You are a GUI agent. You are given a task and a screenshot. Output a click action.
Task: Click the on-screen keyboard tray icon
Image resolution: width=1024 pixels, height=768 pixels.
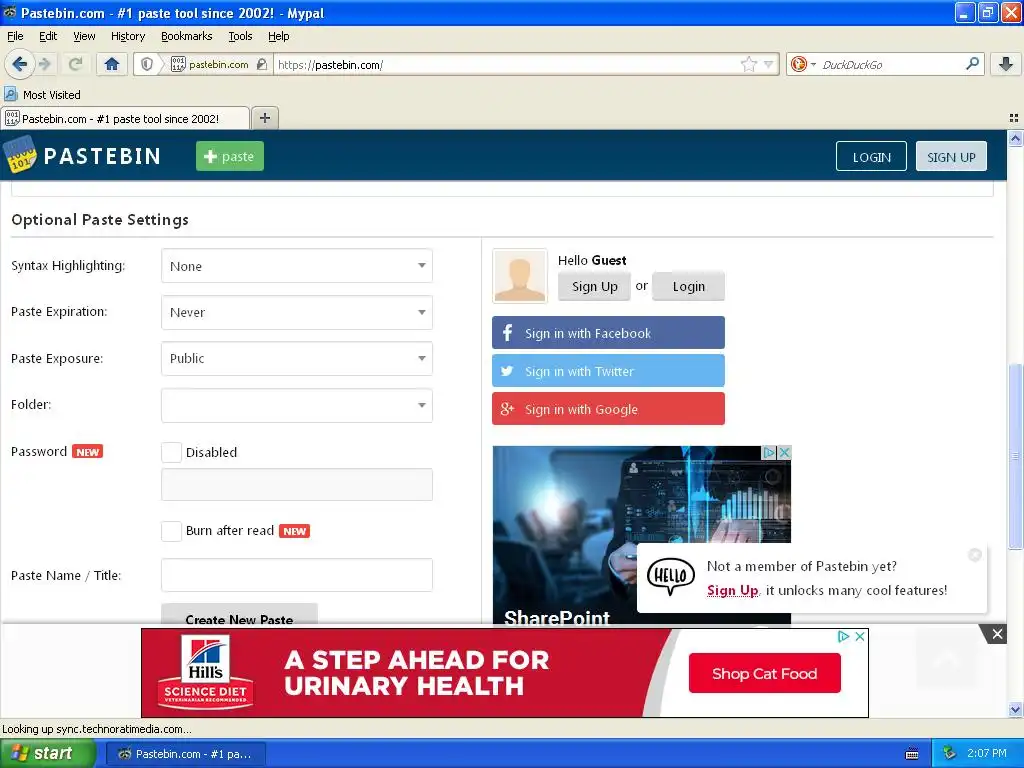coord(912,754)
